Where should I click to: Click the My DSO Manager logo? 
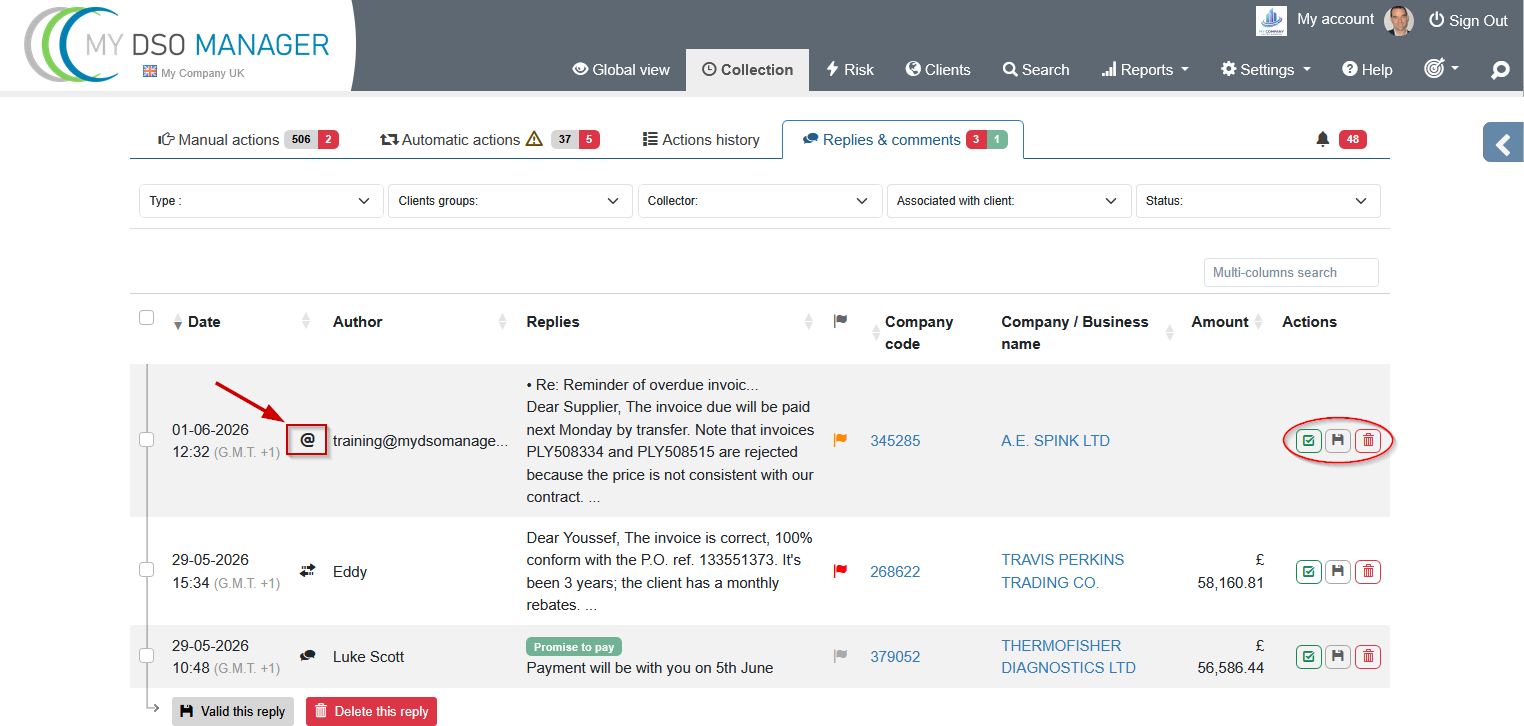tap(178, 46)
